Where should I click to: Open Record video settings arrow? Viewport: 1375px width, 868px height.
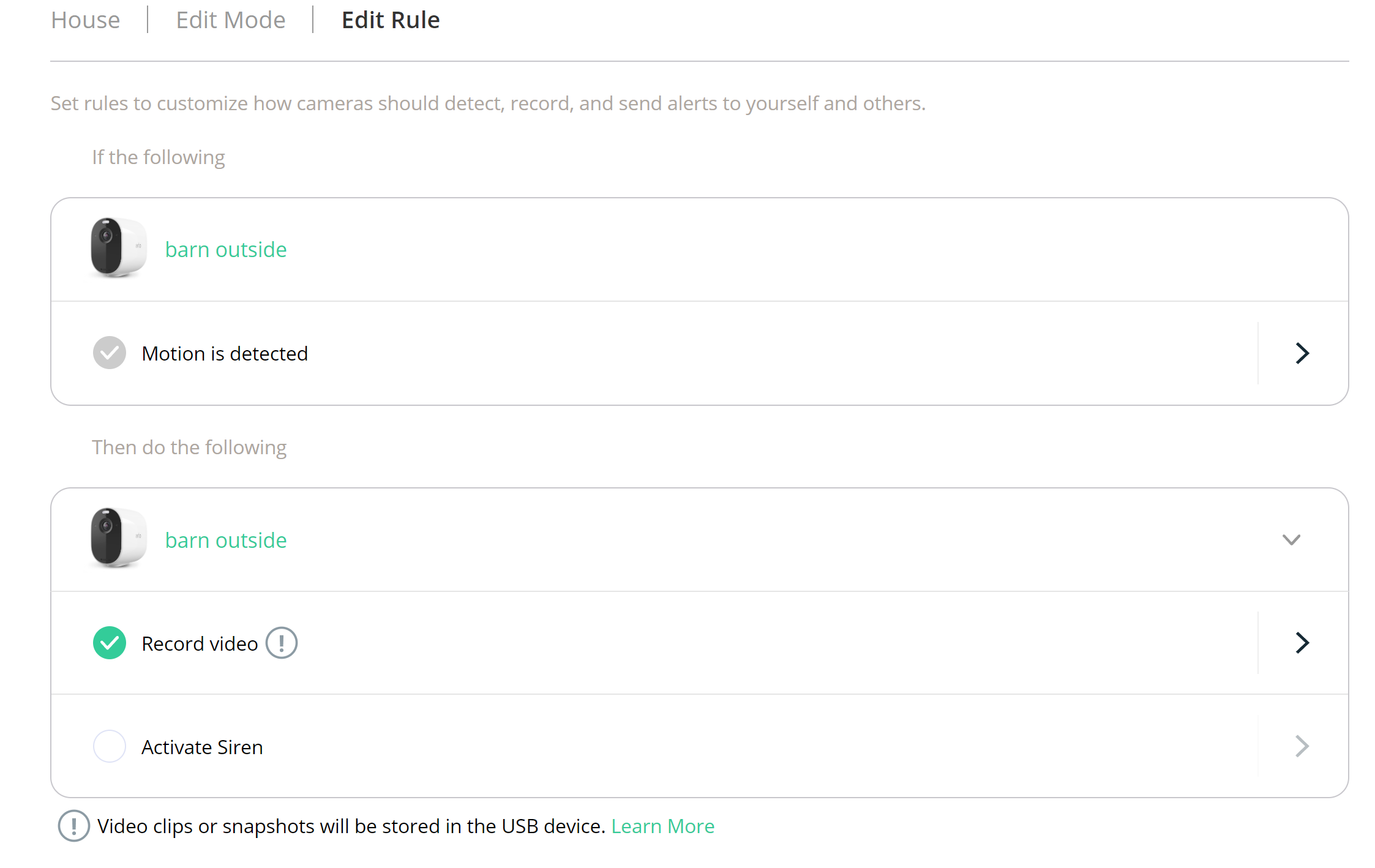pos(1302,643)
